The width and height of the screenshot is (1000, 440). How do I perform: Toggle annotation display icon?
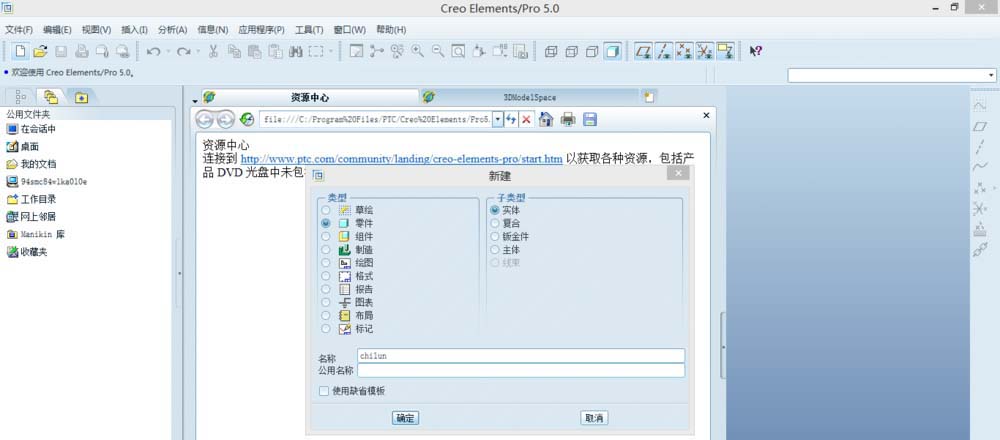[x=724, y=52]
